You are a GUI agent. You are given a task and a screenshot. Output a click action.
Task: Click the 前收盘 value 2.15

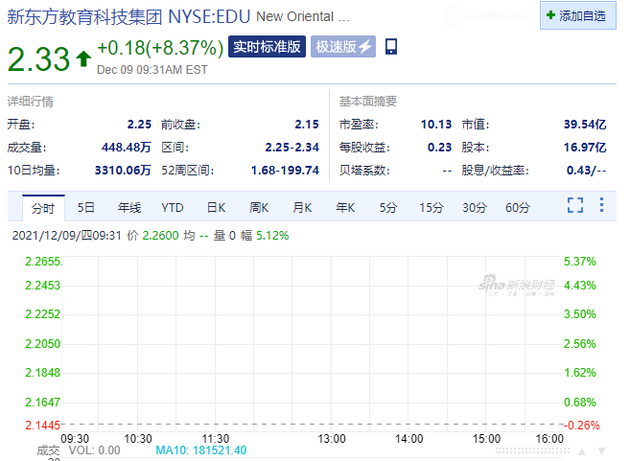pos(307,125)
